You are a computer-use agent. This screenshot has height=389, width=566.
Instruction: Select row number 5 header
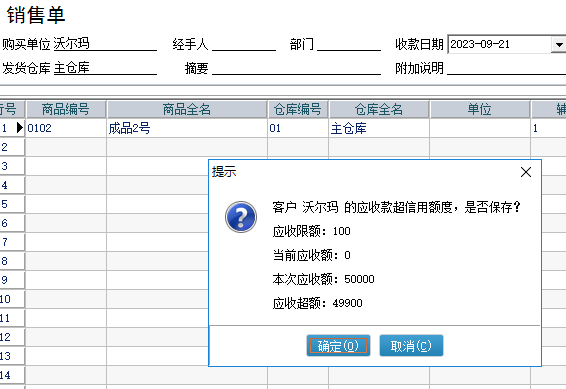tap(12, 204)
